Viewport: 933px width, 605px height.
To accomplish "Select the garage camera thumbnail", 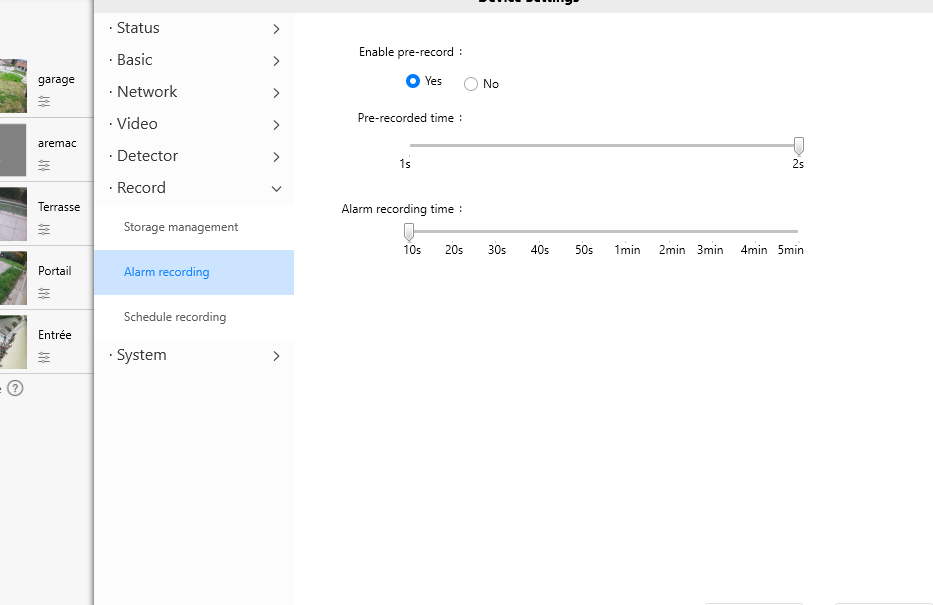I will [13, 86].
